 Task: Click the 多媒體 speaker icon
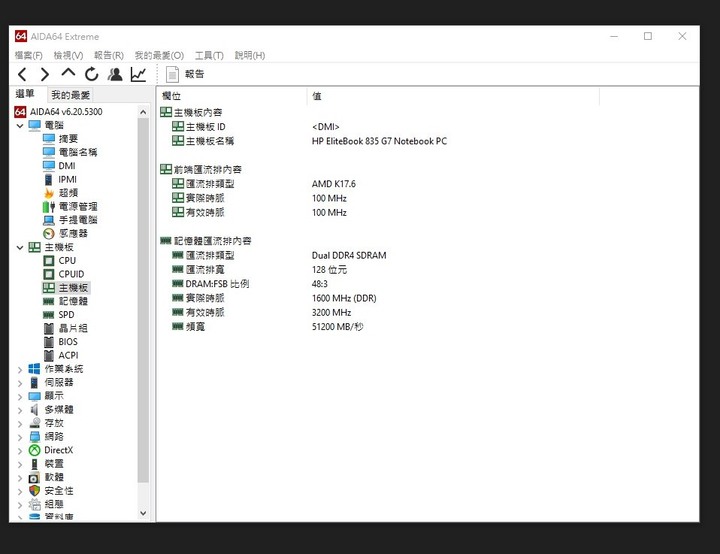[34, 410]
